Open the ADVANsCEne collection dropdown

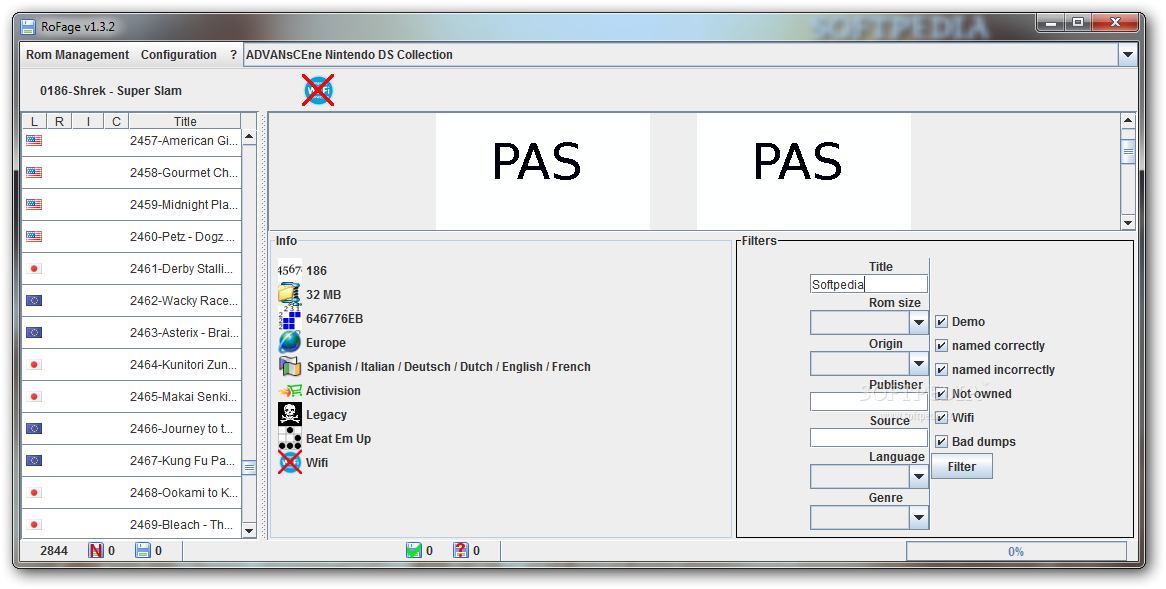[x=1127, y=54]
